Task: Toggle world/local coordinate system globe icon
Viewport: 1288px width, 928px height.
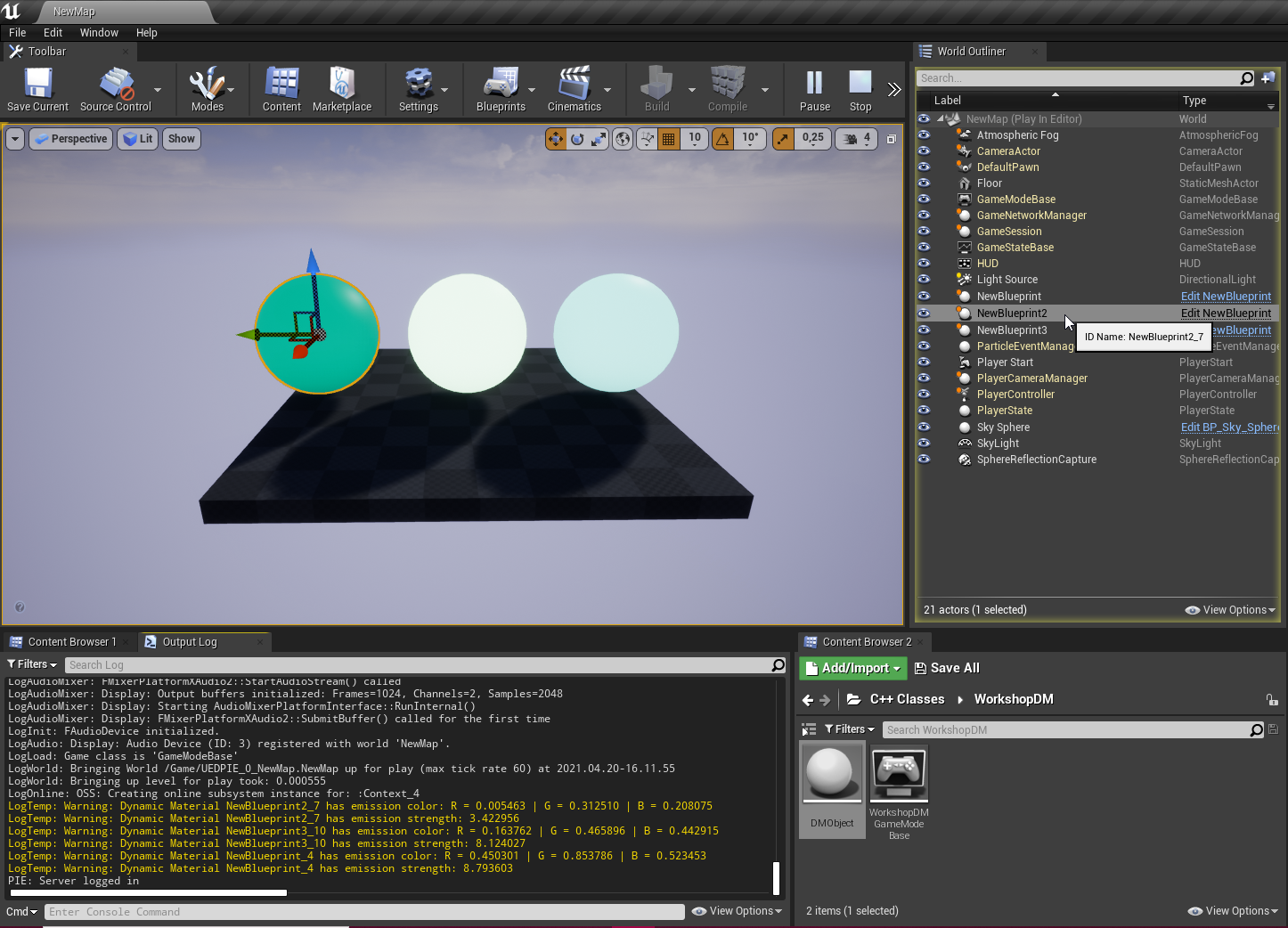Action: tap(623, 139)
